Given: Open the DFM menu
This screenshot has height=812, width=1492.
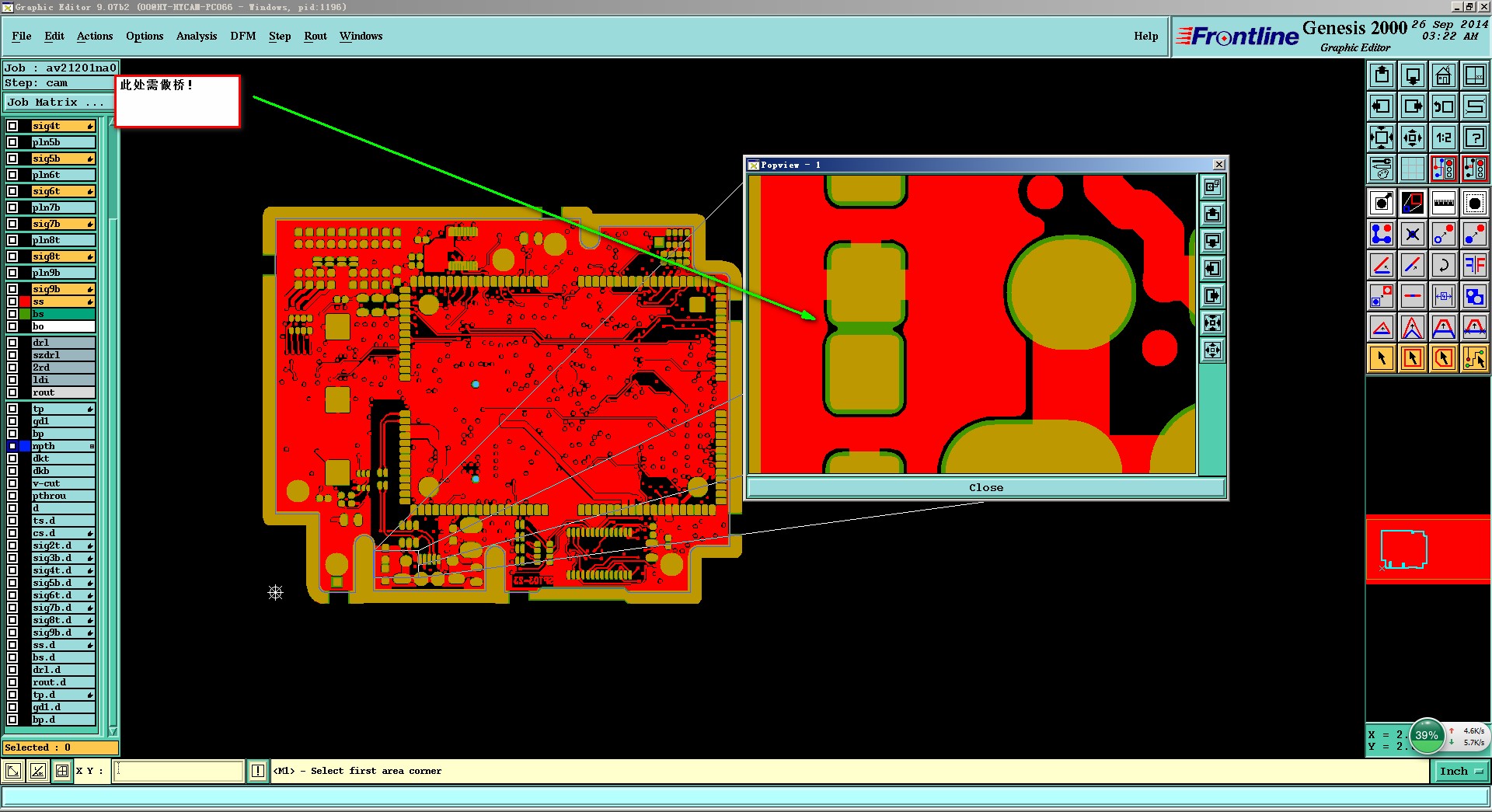Looking at the screenshot, I should [243, 36].
